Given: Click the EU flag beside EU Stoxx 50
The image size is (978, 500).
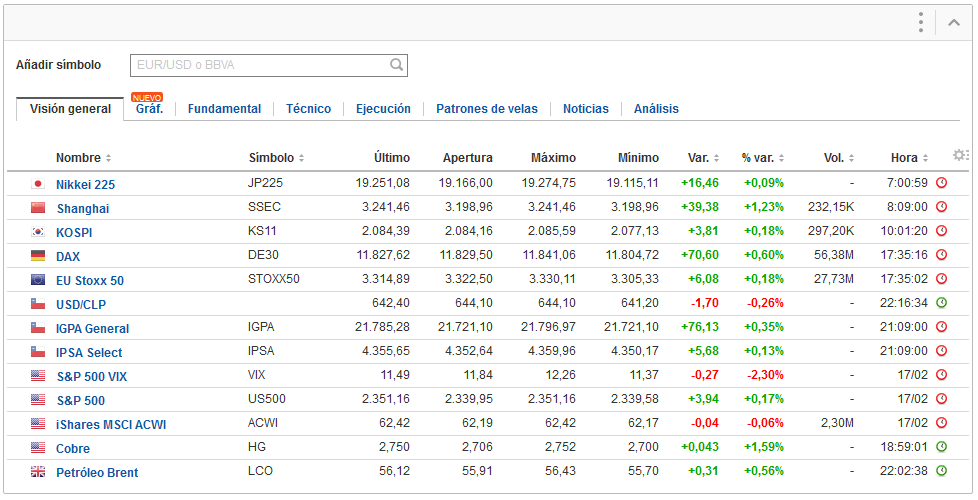Looking at the screenshot, I should 38,279.
